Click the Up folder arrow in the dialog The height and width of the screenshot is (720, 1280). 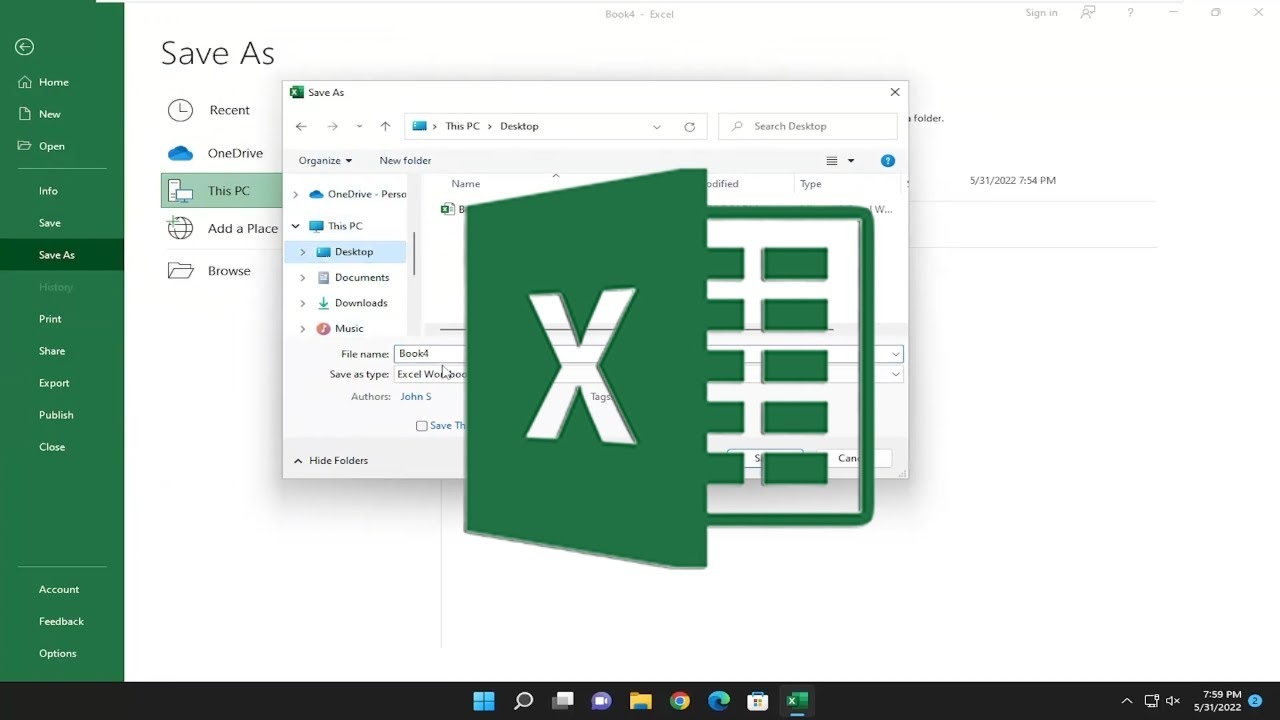click(385, 127)
